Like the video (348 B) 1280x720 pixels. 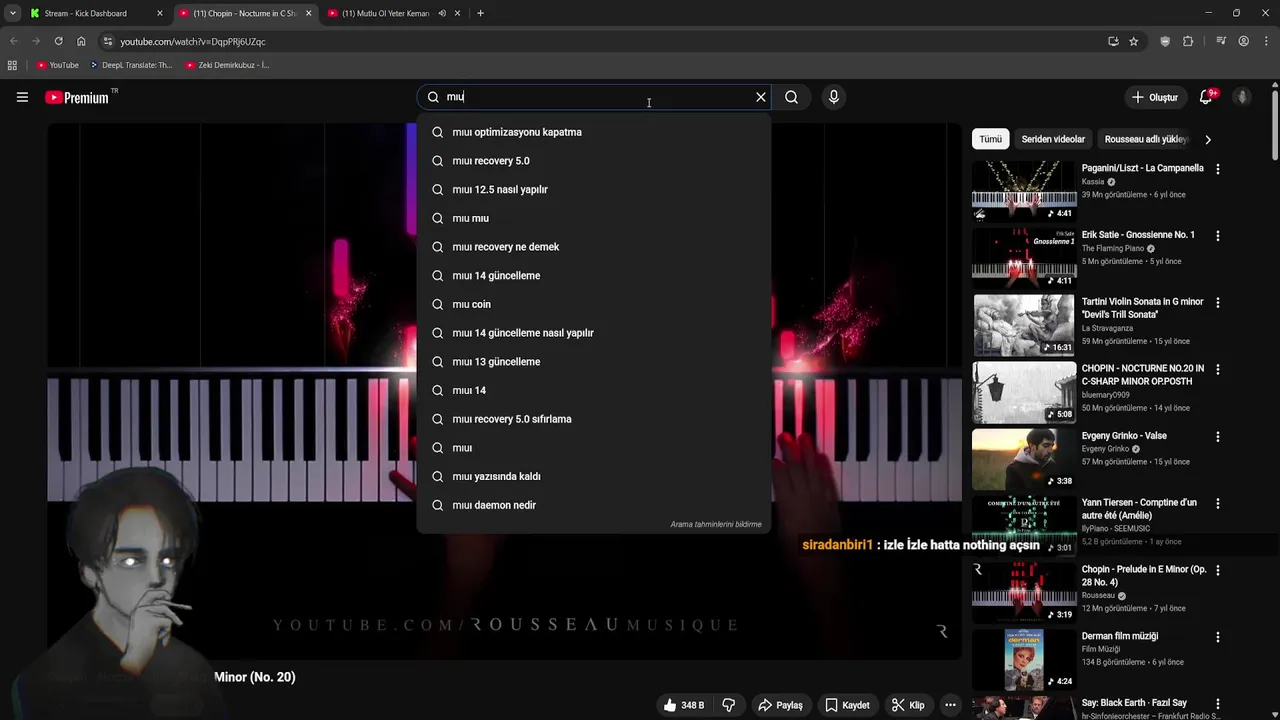(684, 705)
